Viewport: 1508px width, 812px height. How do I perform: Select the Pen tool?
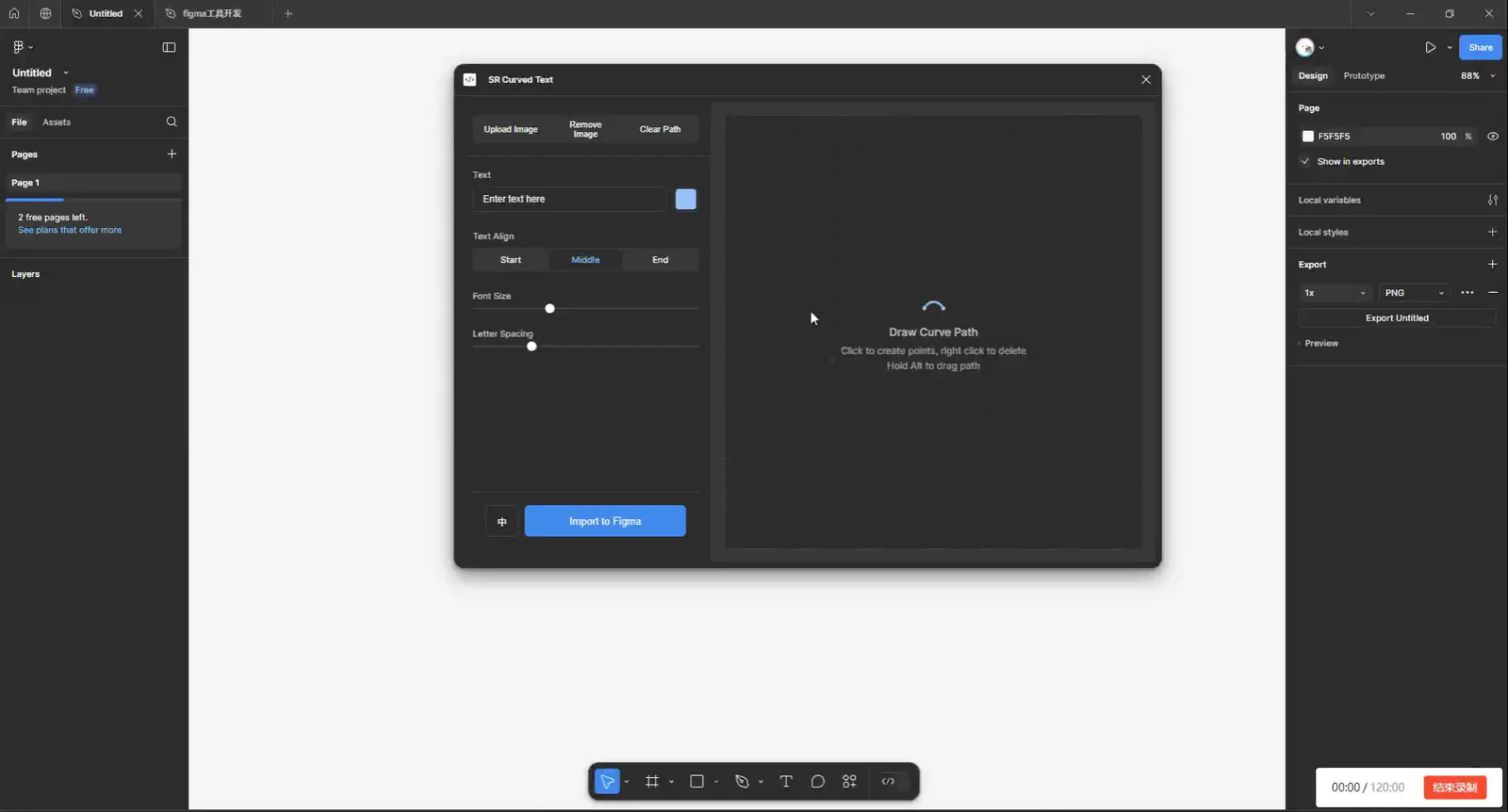(x=742, y=781)
